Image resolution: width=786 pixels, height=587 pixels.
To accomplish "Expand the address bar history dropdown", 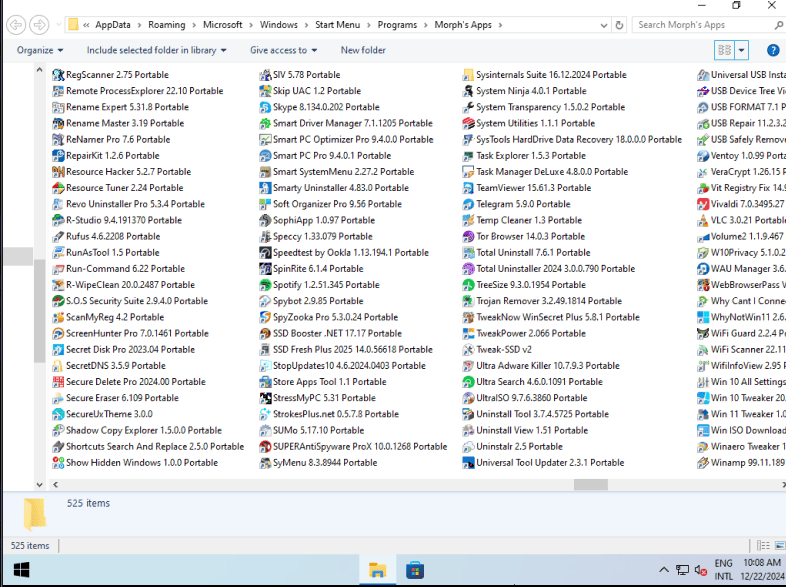I will (x=604, y=25).
